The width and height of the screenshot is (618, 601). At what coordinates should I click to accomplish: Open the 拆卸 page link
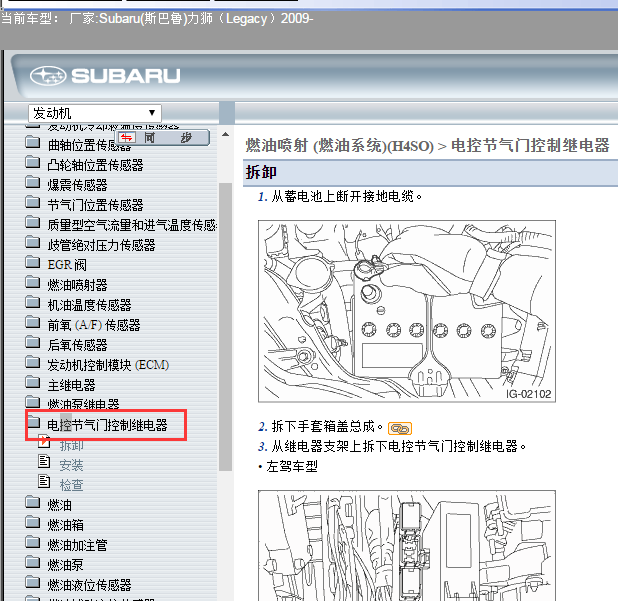pos(71,445)
